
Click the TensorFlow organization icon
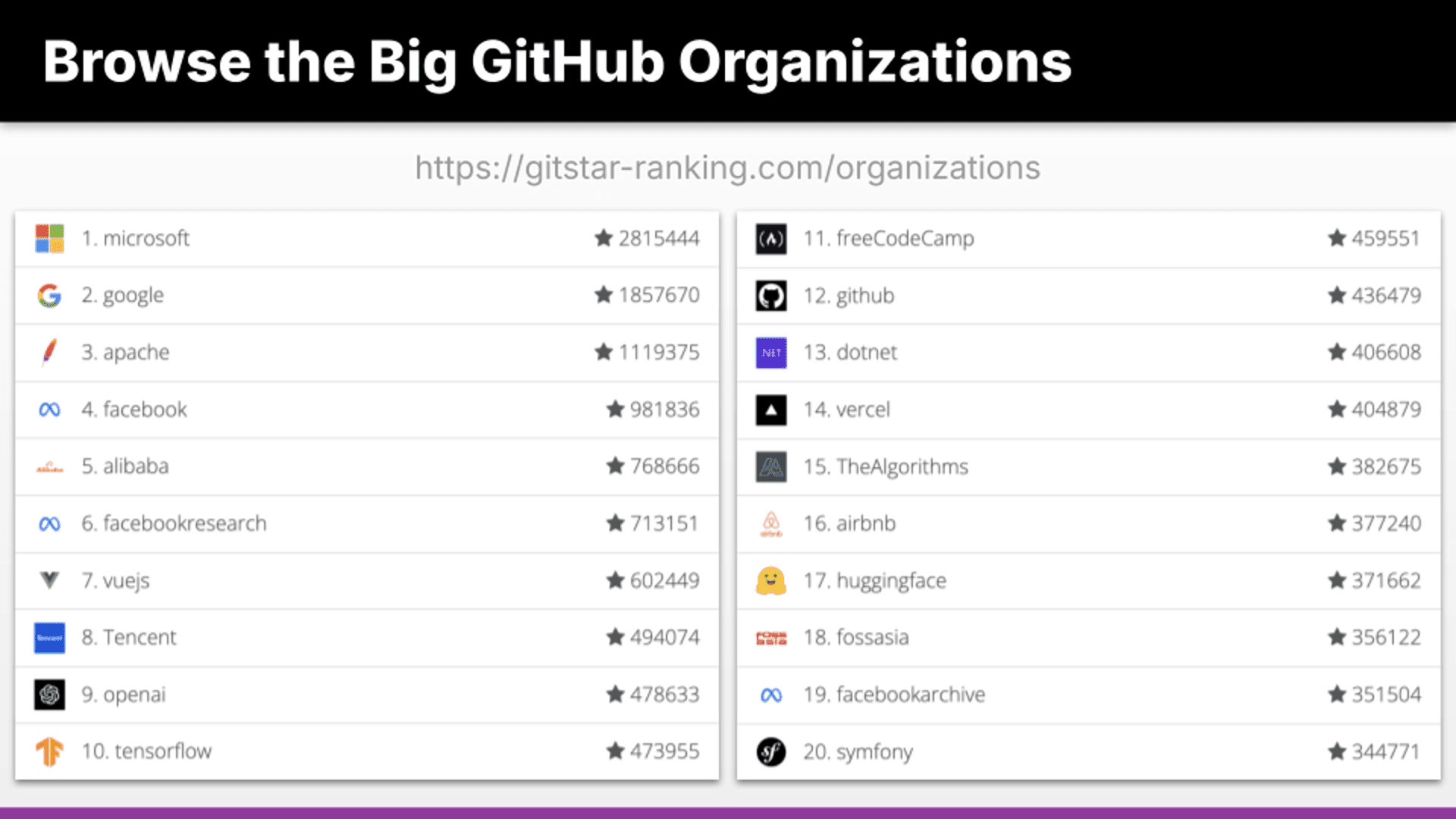click(49, 751)
